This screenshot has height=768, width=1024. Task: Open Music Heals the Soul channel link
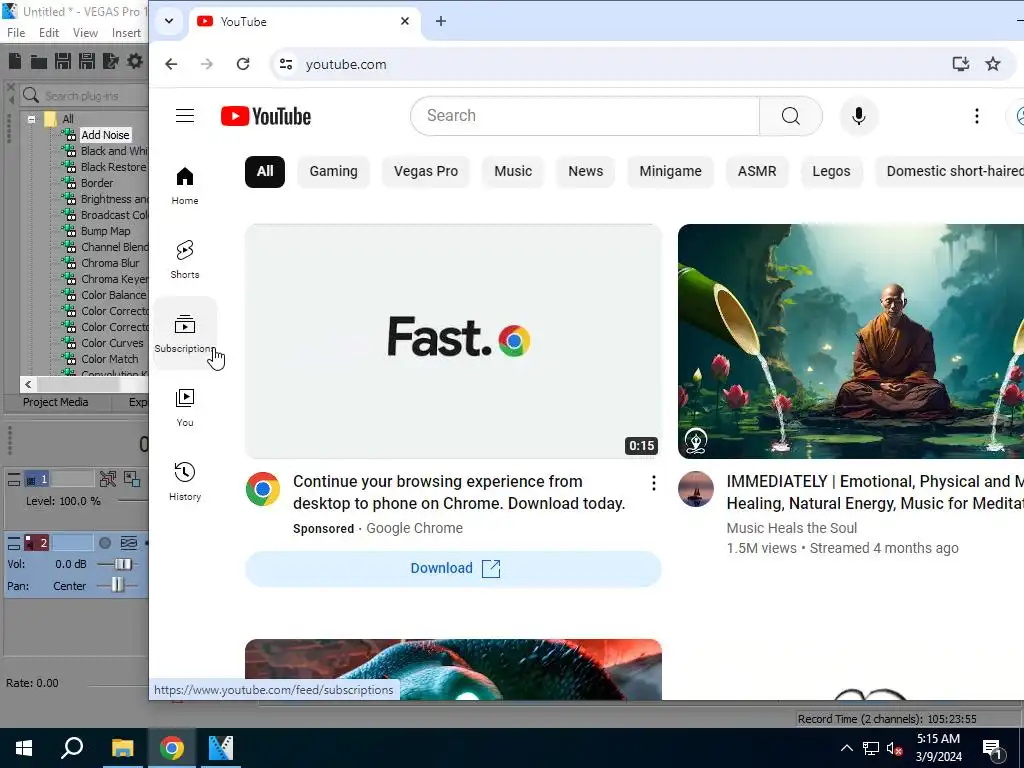792,528
